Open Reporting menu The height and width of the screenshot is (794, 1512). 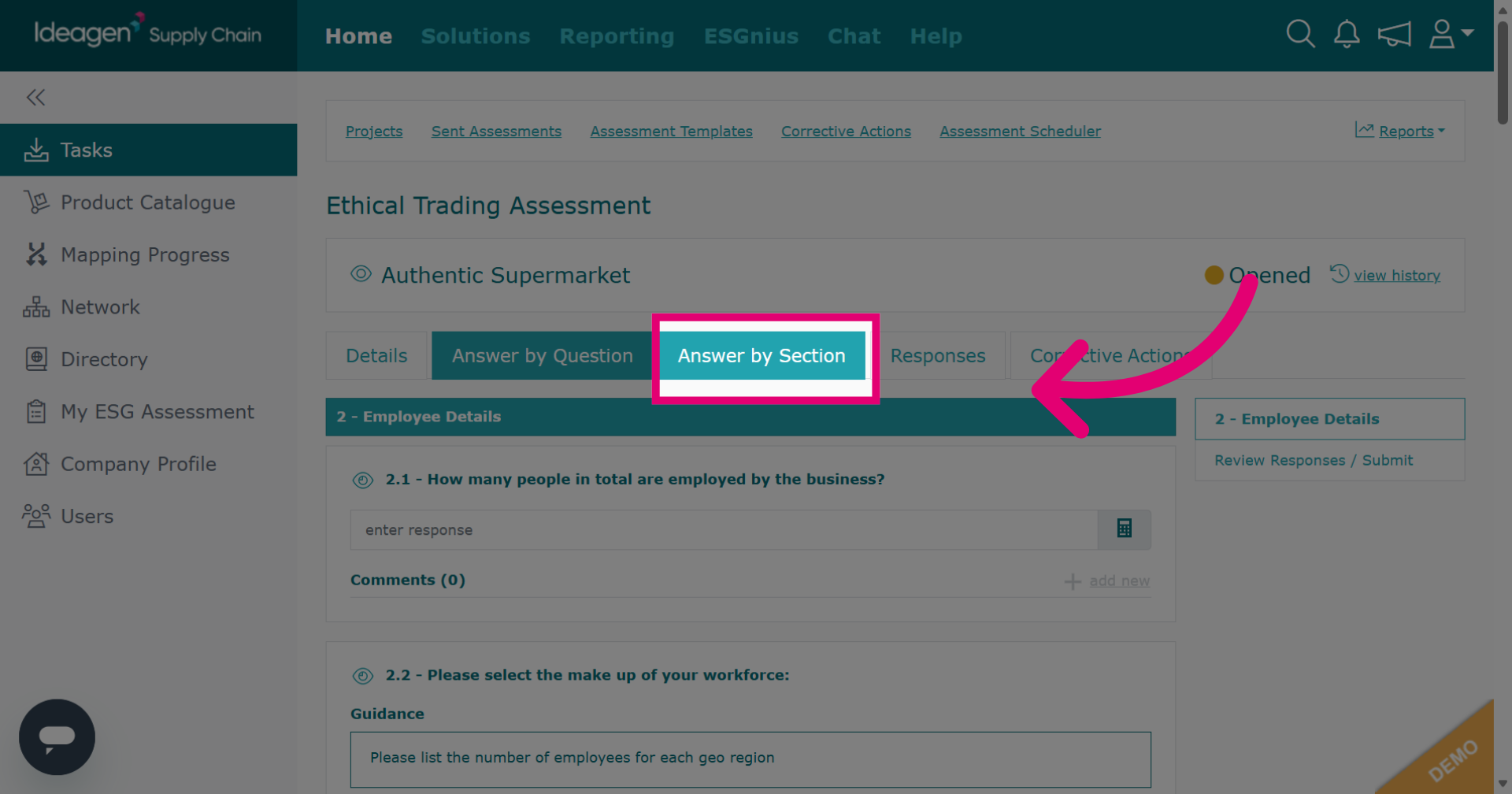click(x=617, y=36)
